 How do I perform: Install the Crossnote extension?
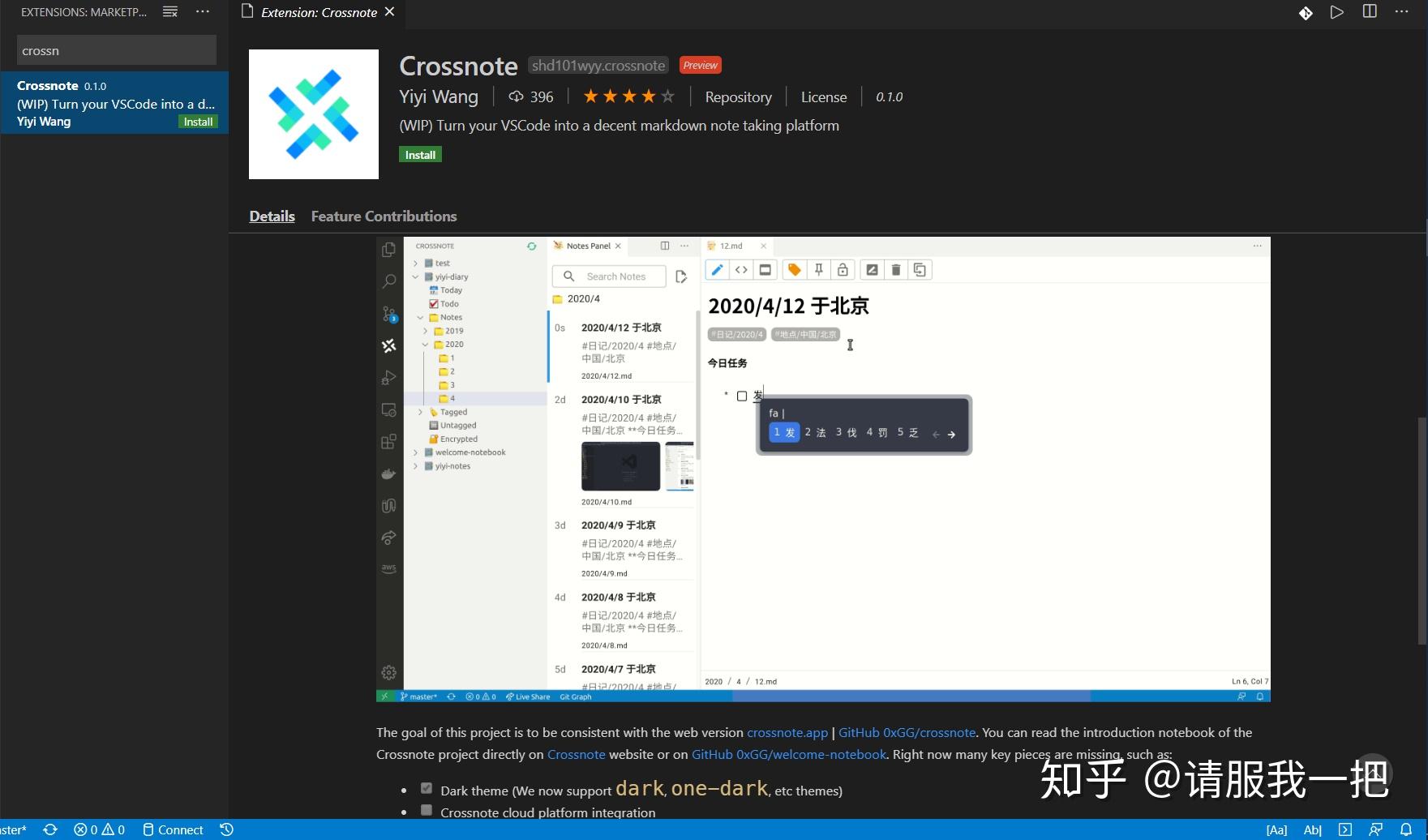tap(420, 154)
